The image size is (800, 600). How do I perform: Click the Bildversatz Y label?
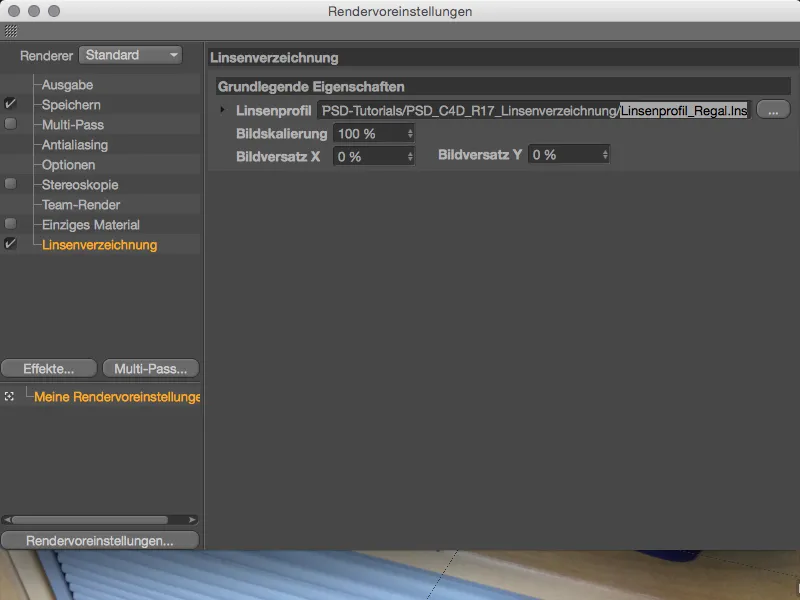coord(480,155)
